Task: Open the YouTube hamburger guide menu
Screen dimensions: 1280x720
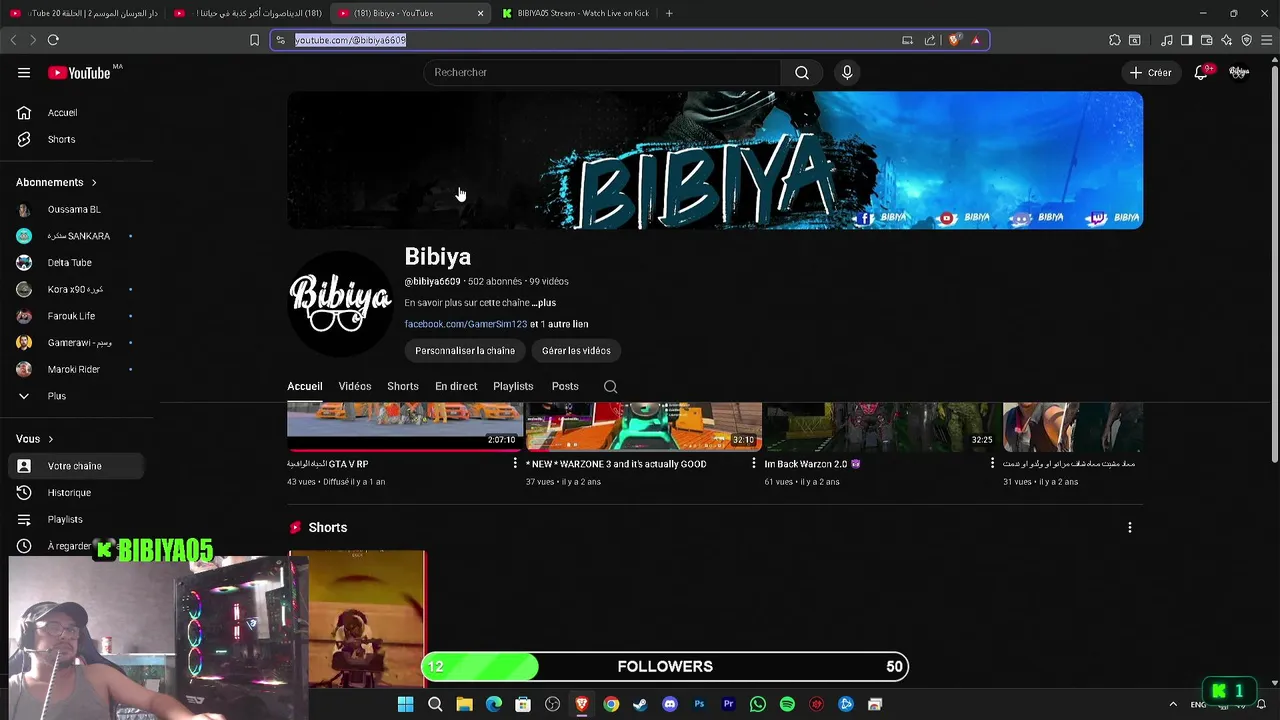Action: [x=24, y=72]
